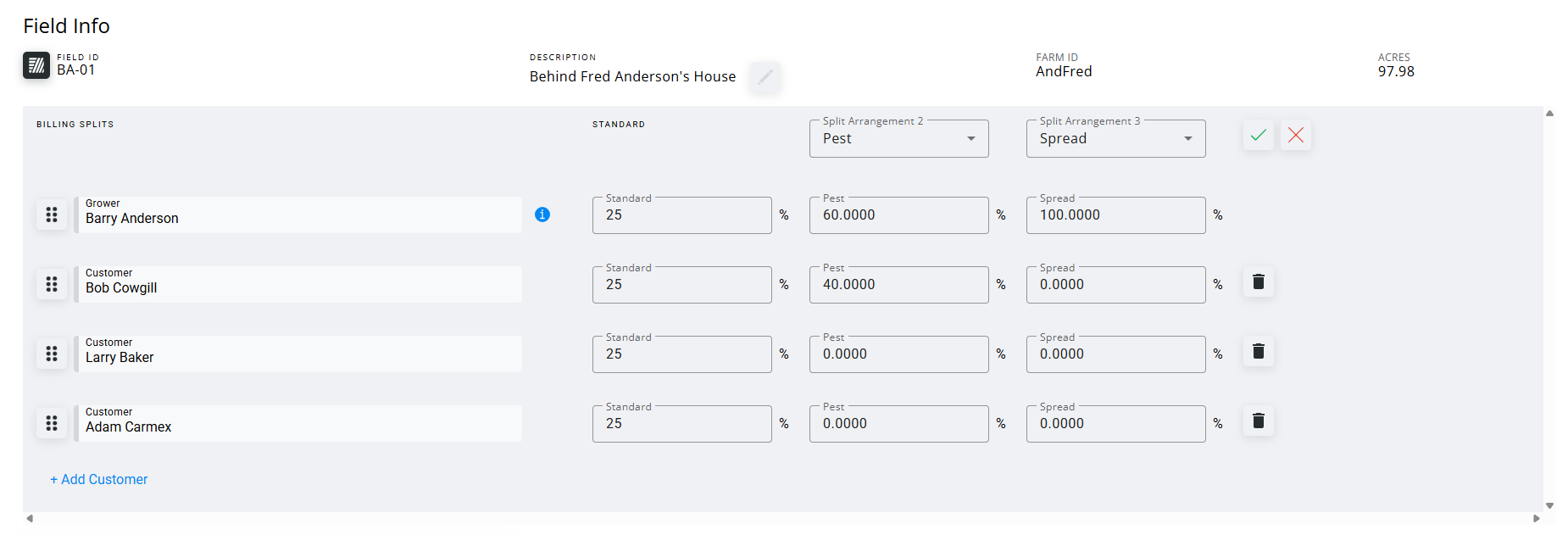Click the drag handle for Larry Baker

click(x=52, y=354)
